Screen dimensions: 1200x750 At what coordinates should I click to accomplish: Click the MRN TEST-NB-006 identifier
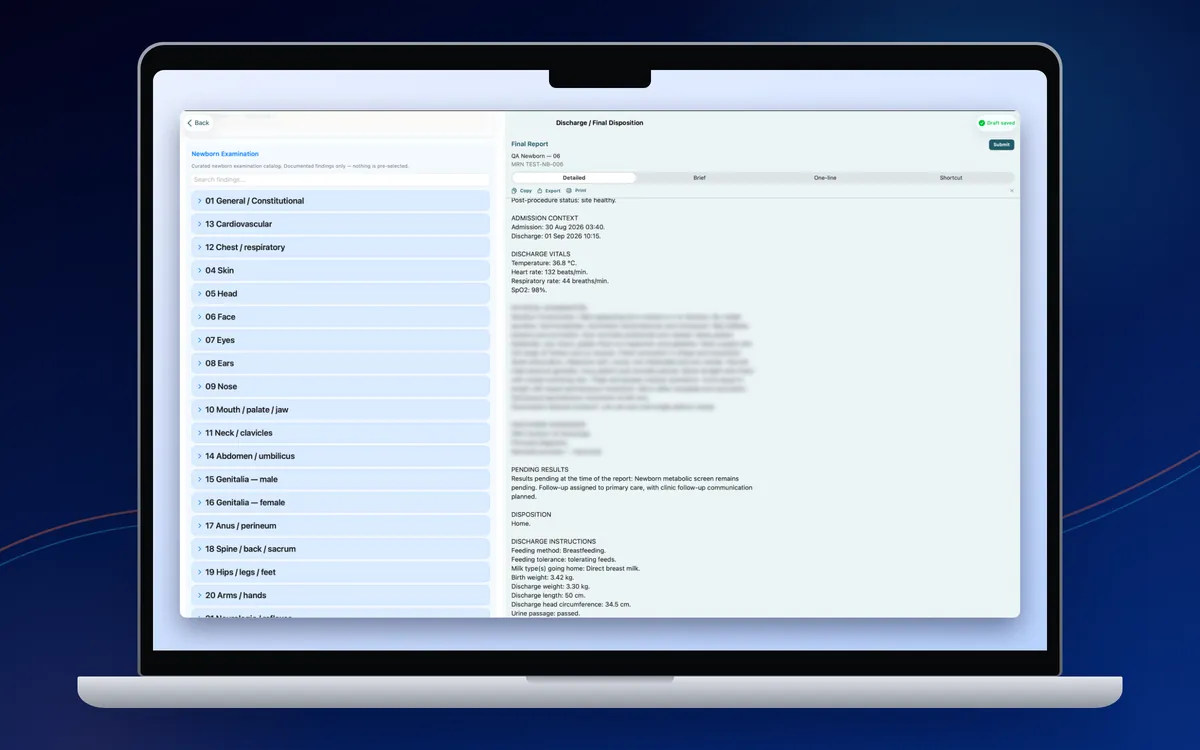537,164
